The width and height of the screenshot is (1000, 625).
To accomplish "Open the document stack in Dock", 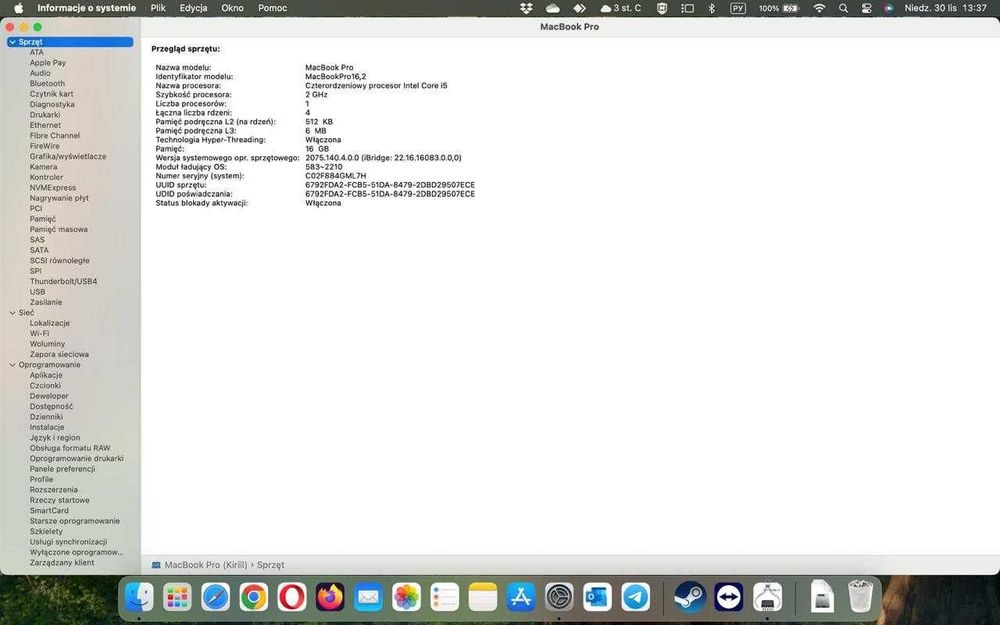I will (822, 598).
